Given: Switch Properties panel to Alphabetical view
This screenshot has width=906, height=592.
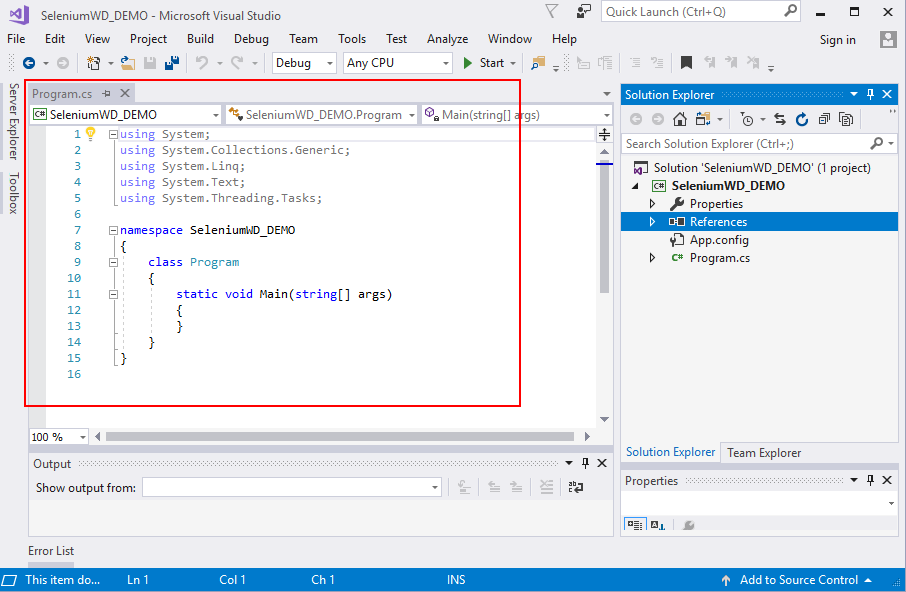Looking at the screenshot, I should (x=658, y=524).
